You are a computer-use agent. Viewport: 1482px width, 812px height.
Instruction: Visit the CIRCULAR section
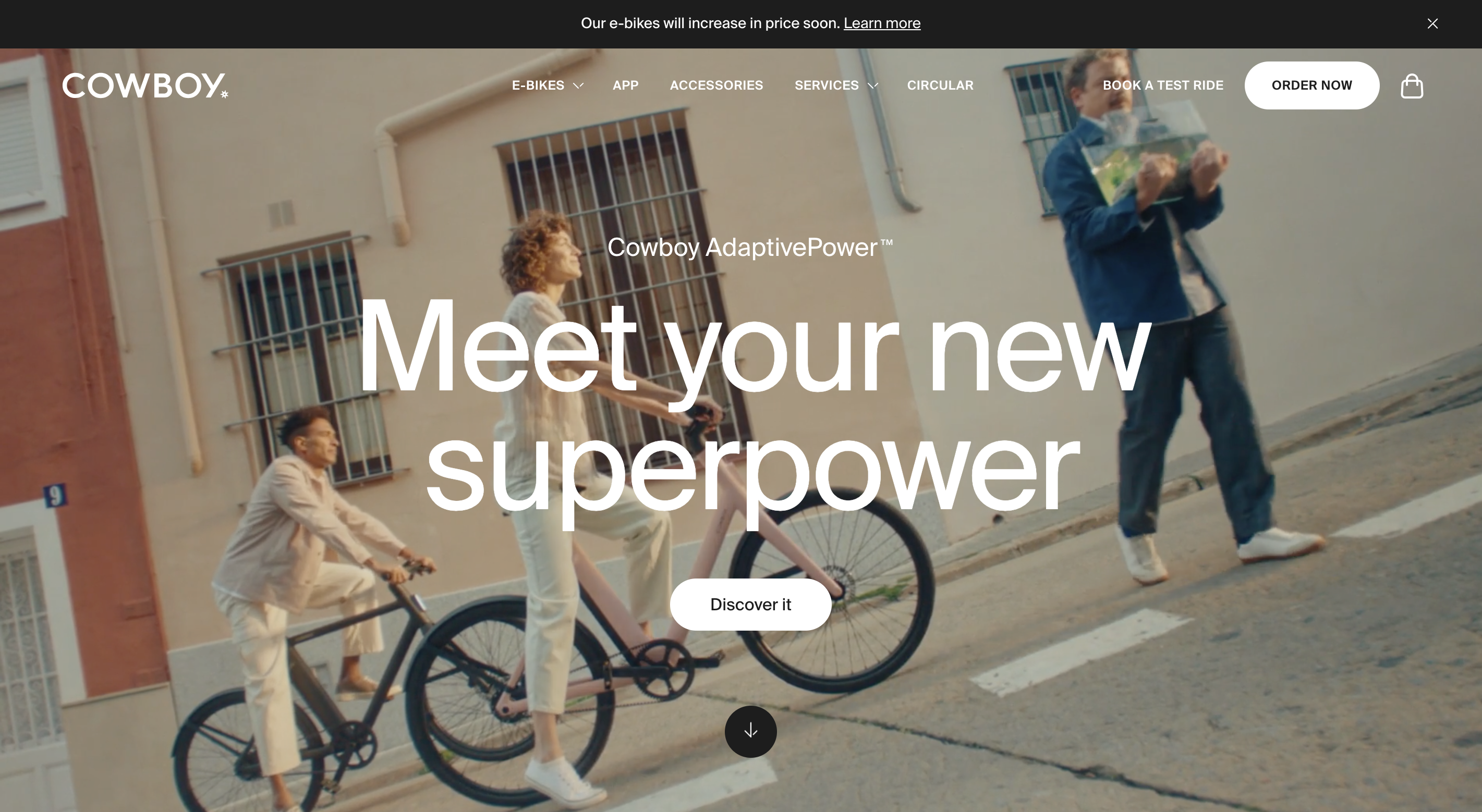[x=940, y=85]
